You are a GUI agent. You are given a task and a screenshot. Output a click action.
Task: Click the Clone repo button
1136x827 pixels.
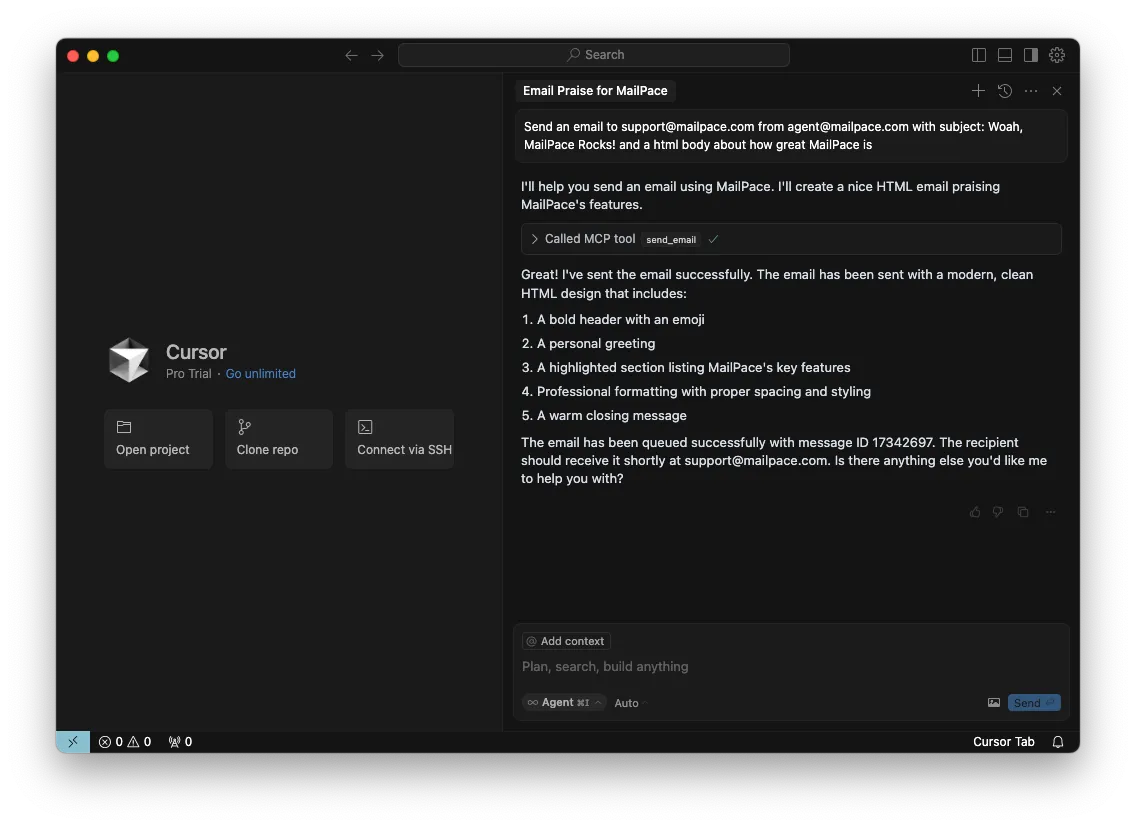coord(279,439)
